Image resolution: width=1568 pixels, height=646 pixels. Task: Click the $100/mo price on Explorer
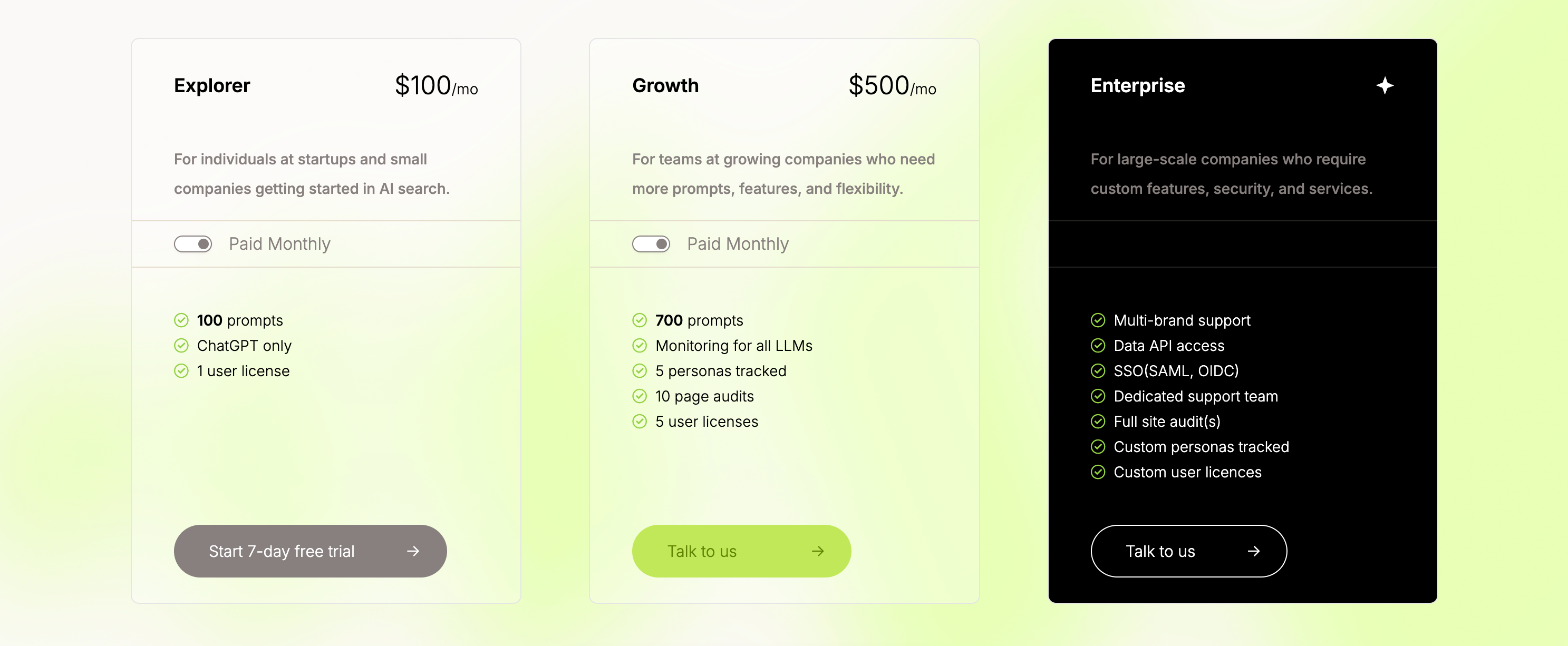point(436,86)
